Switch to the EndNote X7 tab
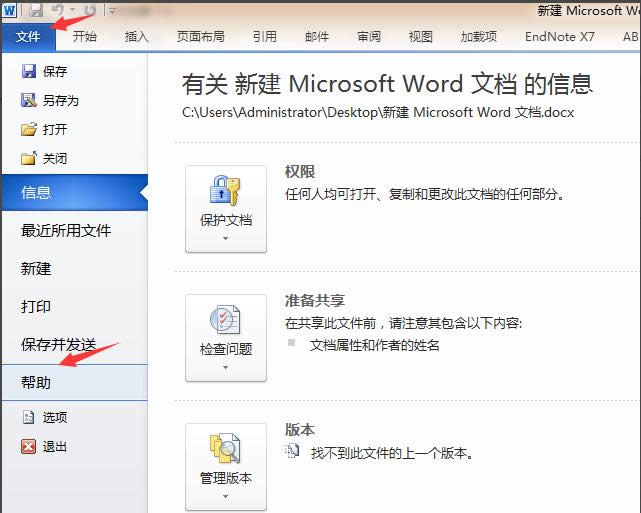This screenshot has width=641, height=513. [558, 37]
